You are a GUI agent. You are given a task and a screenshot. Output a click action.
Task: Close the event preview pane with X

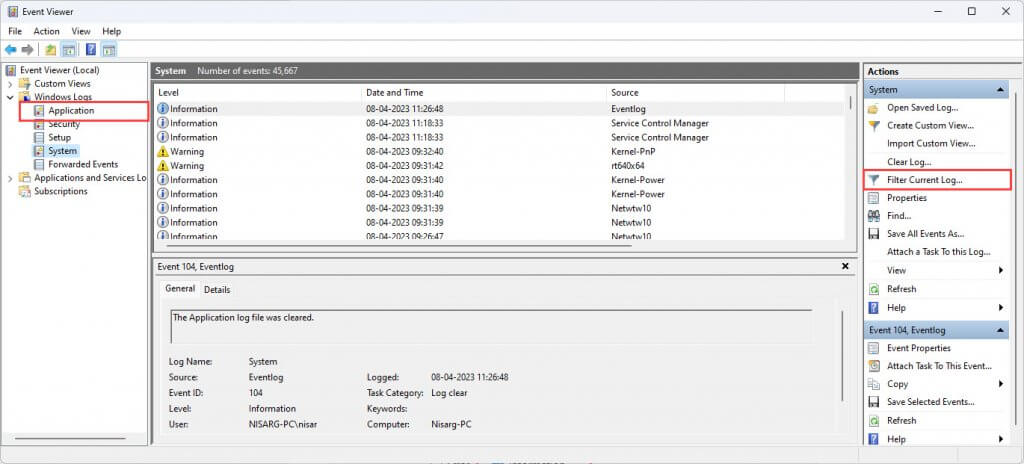coord(845,266)
